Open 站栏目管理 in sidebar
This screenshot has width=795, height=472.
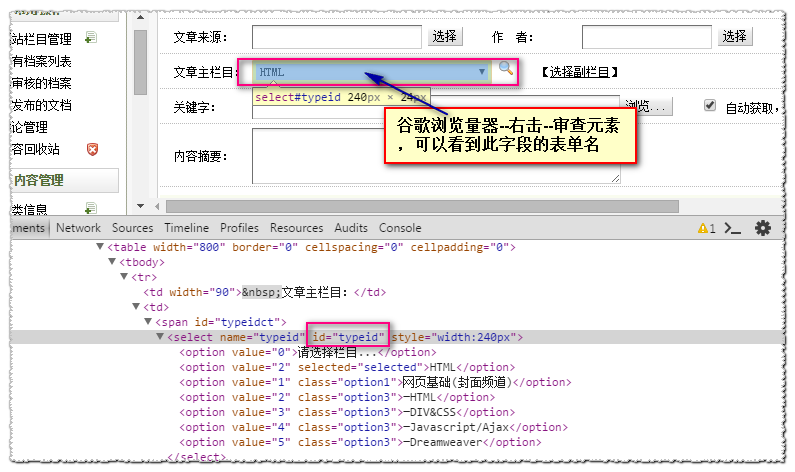tap(42, 39)
